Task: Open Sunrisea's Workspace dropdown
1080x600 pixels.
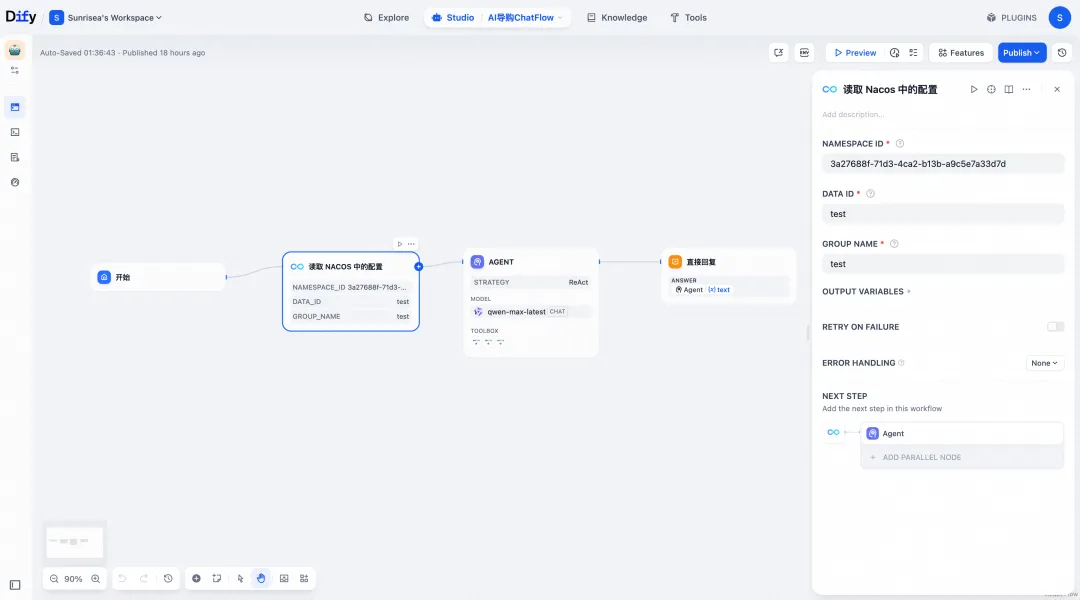Action: point(105,17)
